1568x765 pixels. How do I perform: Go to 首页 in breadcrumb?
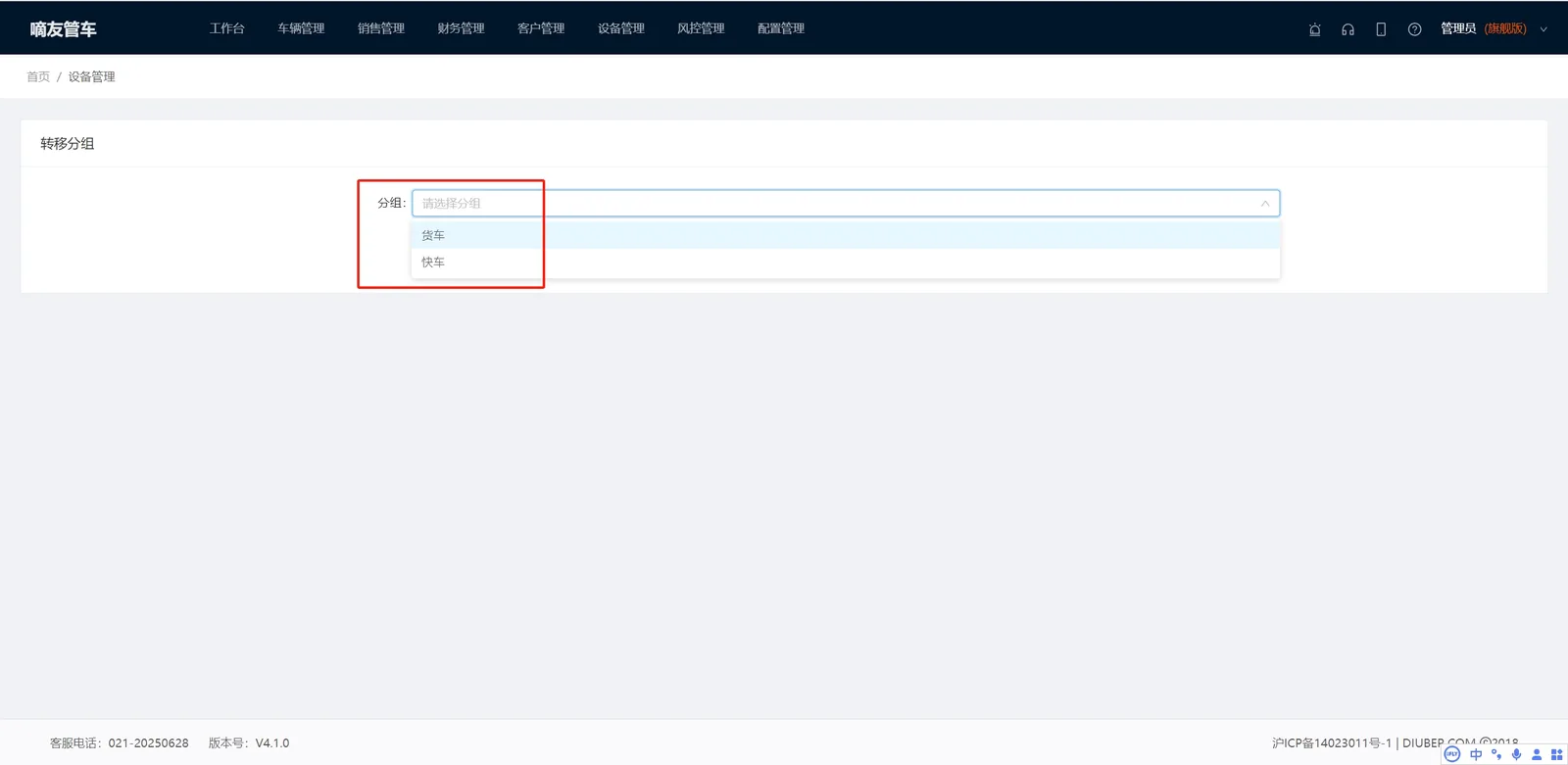pos(38,76)
